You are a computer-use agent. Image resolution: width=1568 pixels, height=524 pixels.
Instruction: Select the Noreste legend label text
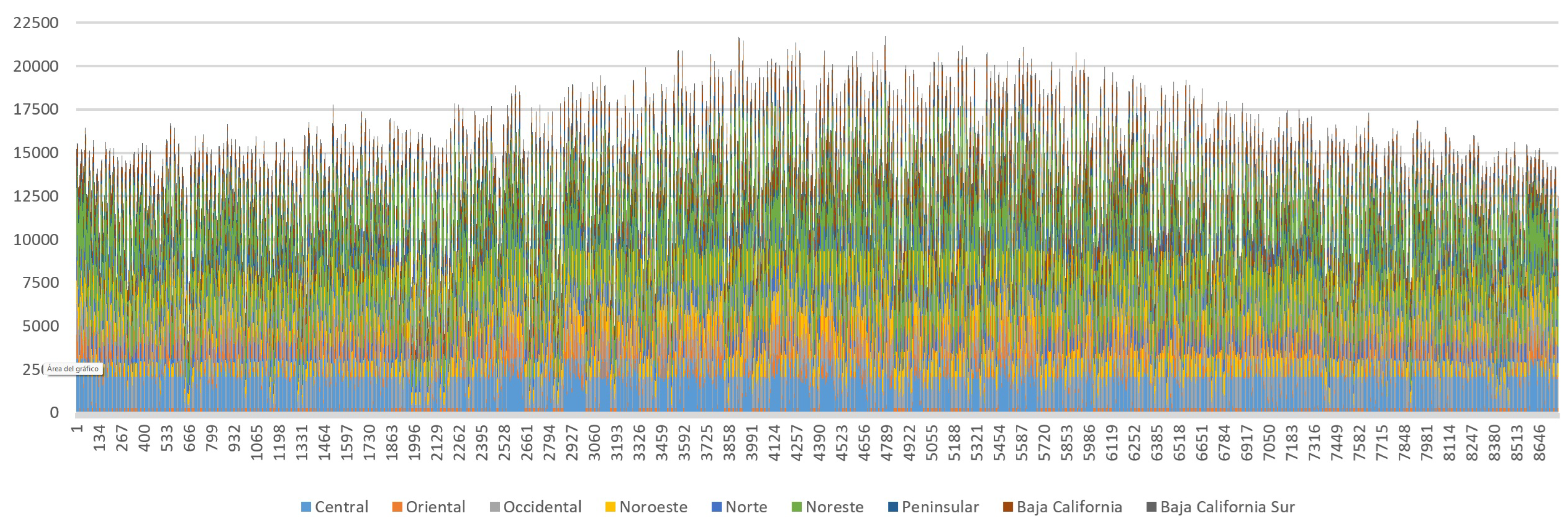click(x=835, y=507)
